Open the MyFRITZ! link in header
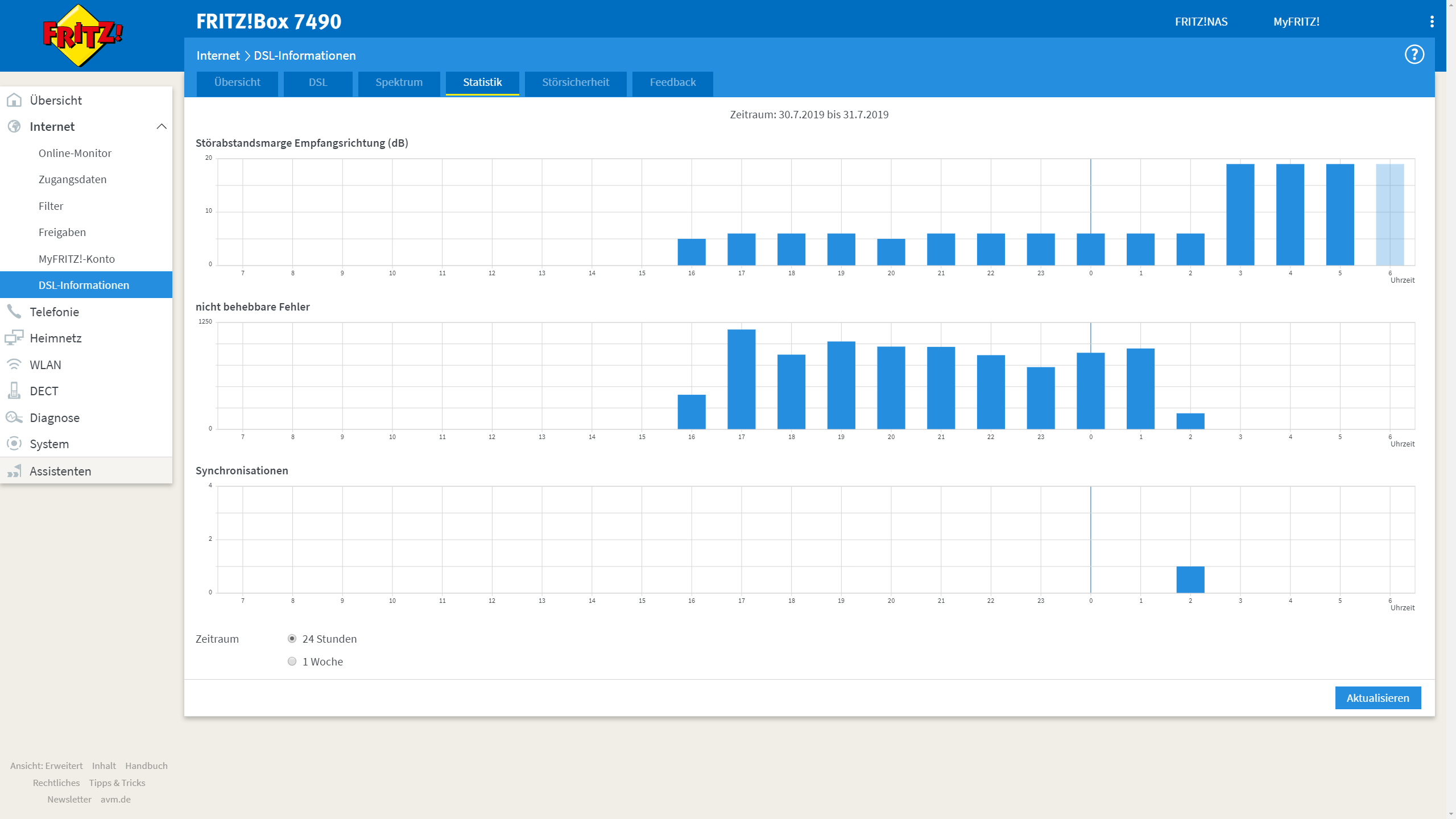 point(1296,22)
